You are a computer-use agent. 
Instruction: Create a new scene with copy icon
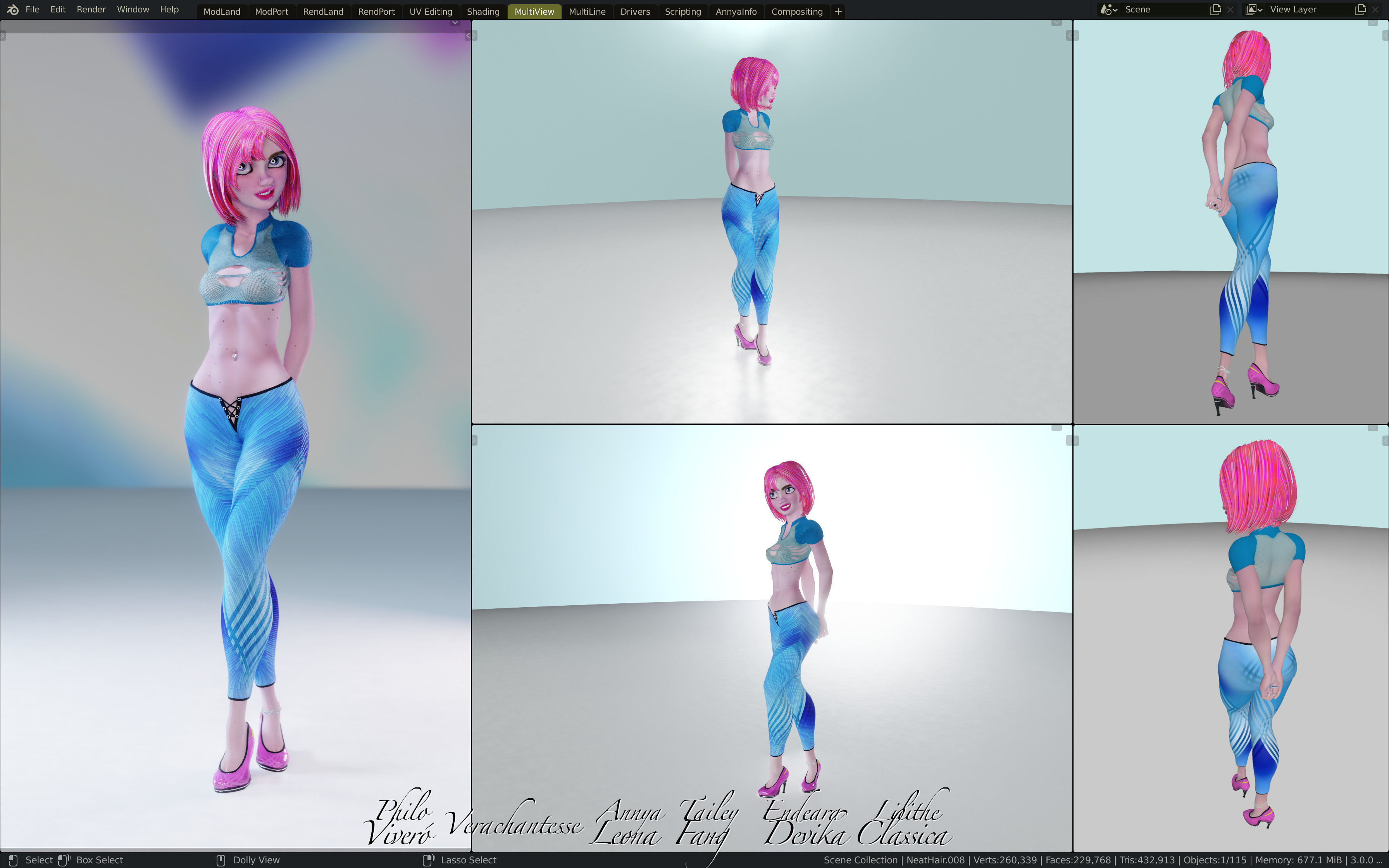point(1215,10)
